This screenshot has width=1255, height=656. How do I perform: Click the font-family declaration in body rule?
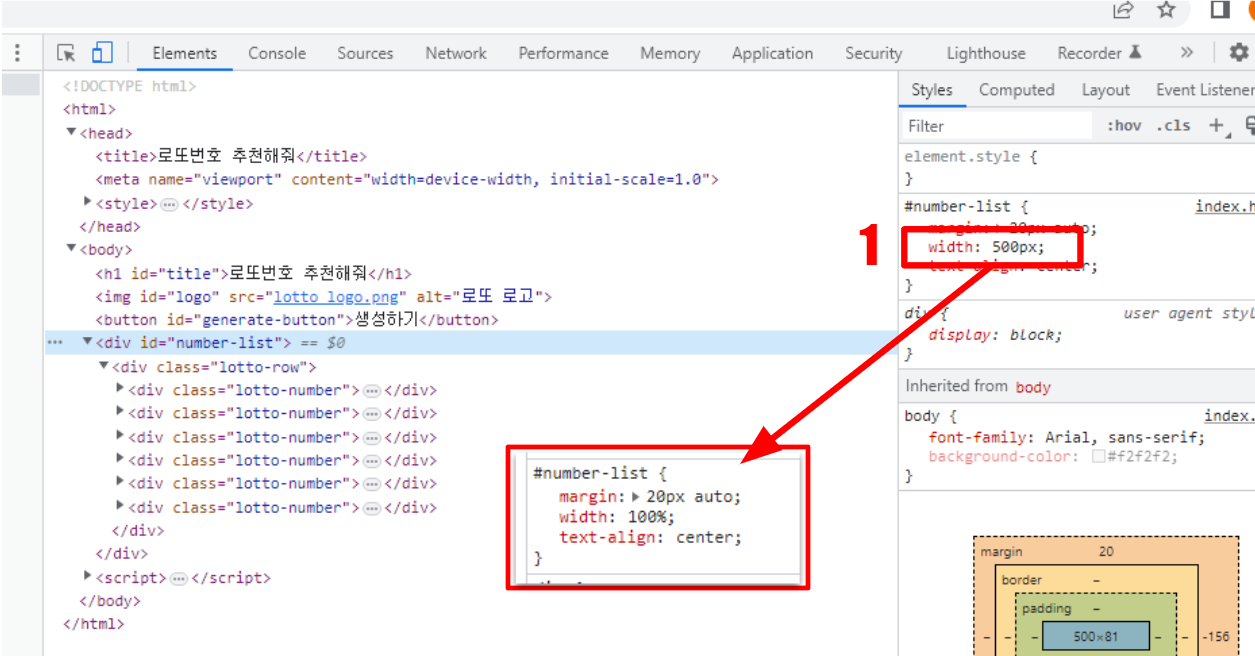tap(1067, 437)
